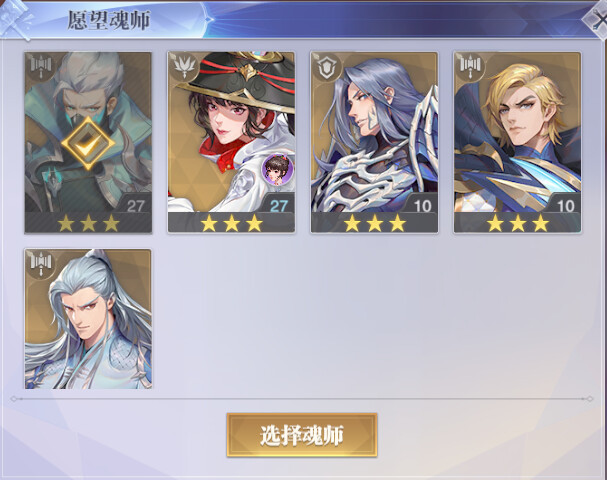The height and width of the screenshot is (480, 607).
Task: Click the small round avatar on hat-girl card
Action: click(x=278, y=169)
